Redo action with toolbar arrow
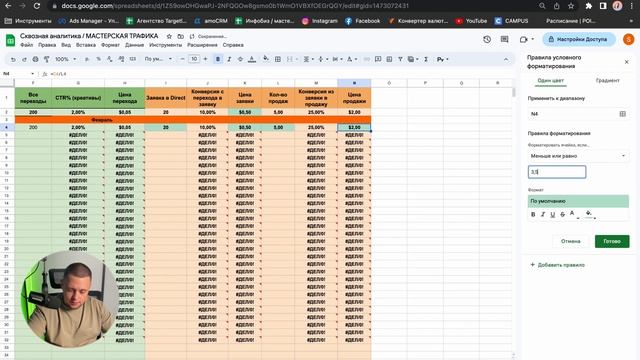This screenshot has height=360, width=640. coord(24,59)
